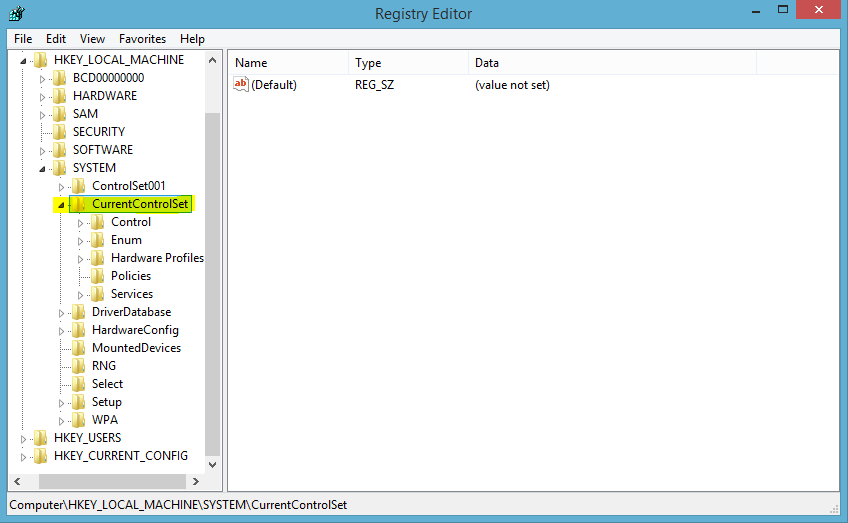
Task: Click the SYSTEM folder icon
Action: 59,168
